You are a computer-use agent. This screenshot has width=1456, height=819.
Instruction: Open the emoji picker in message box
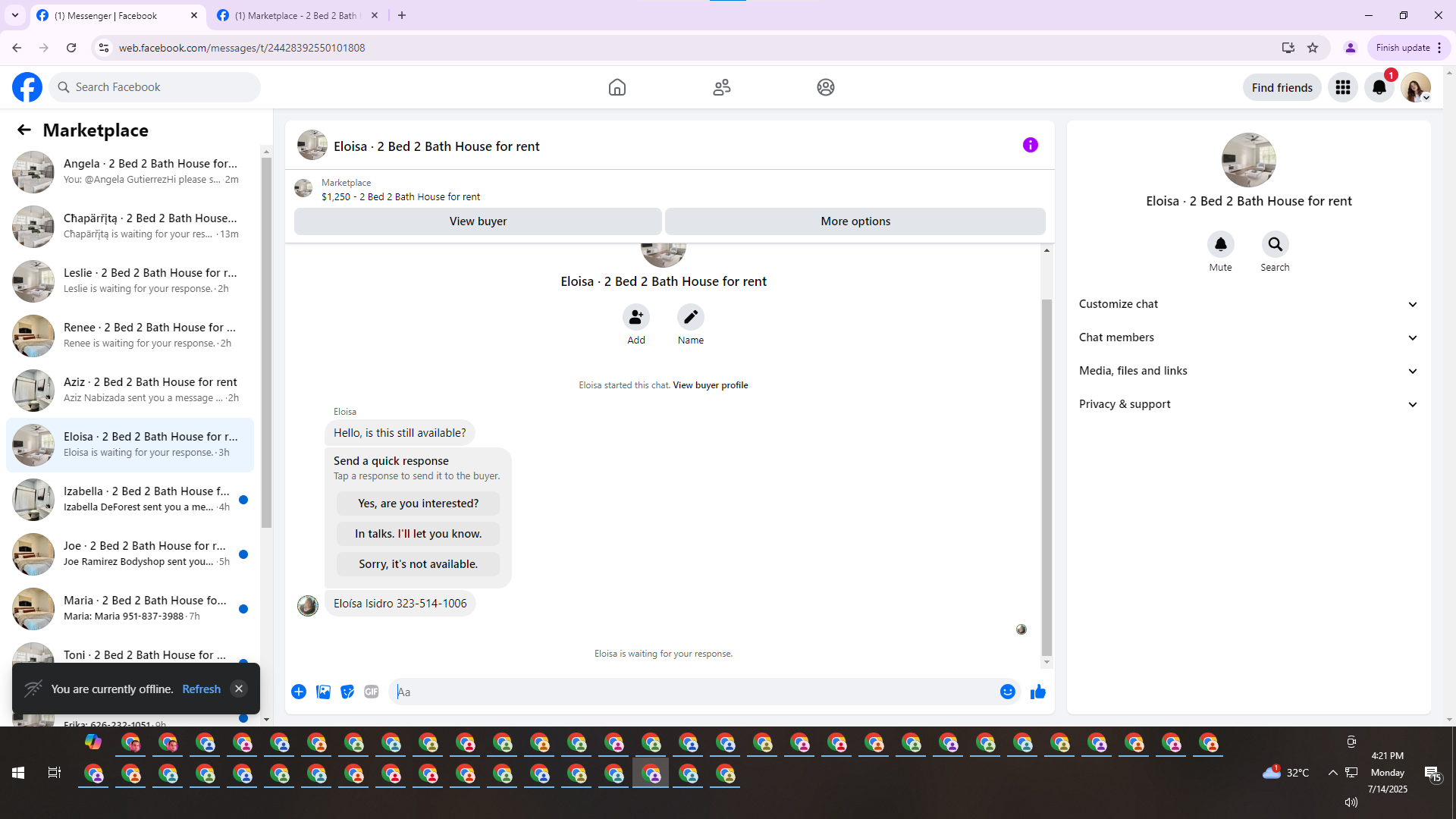coord(1007,692)
